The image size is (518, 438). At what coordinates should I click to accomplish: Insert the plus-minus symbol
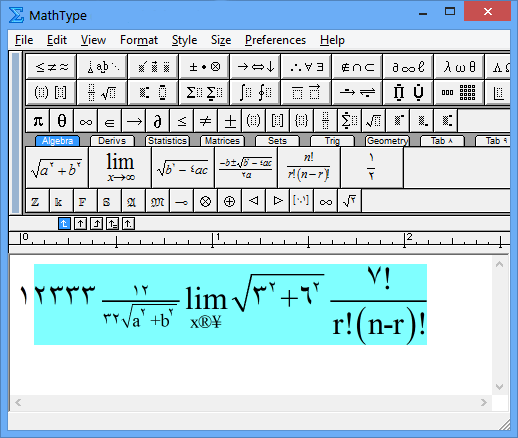230,121
